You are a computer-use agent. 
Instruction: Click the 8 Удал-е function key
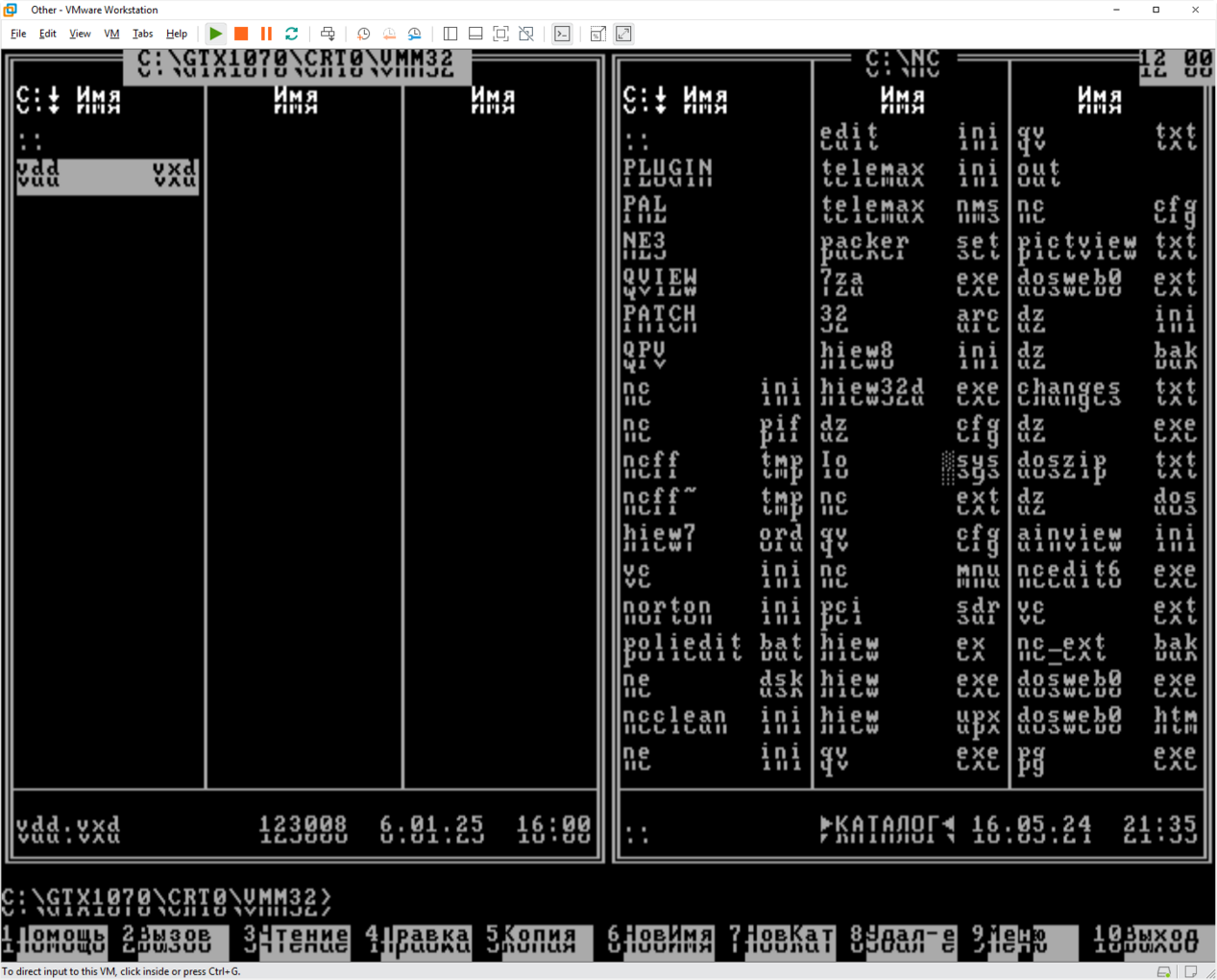pyautogui.click(x=904, y=942)
